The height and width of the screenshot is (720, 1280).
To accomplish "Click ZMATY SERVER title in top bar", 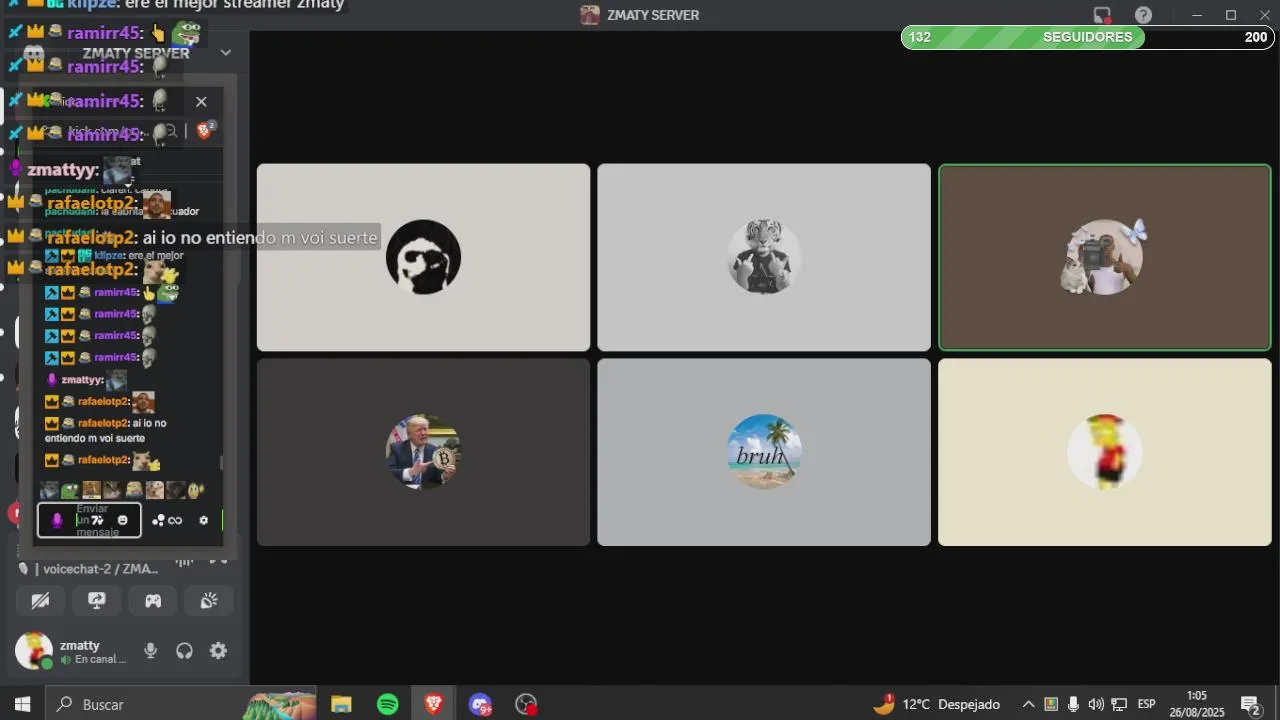I will [653, 15].
